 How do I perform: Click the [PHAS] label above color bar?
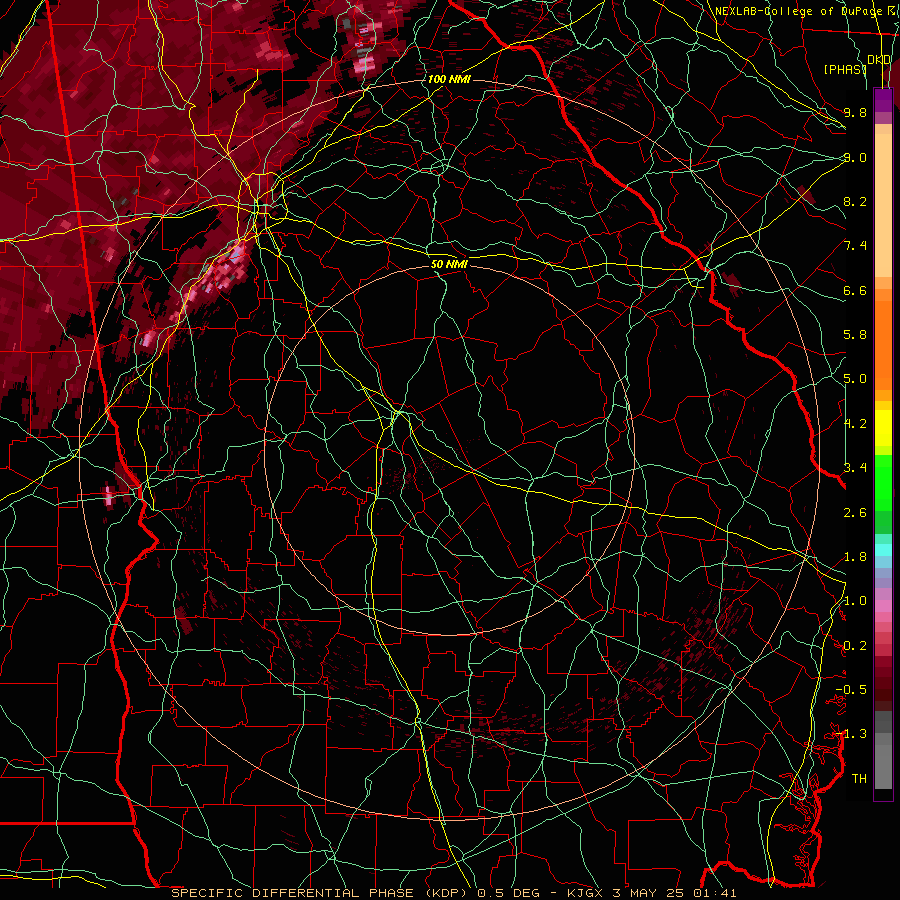[845, 69]
